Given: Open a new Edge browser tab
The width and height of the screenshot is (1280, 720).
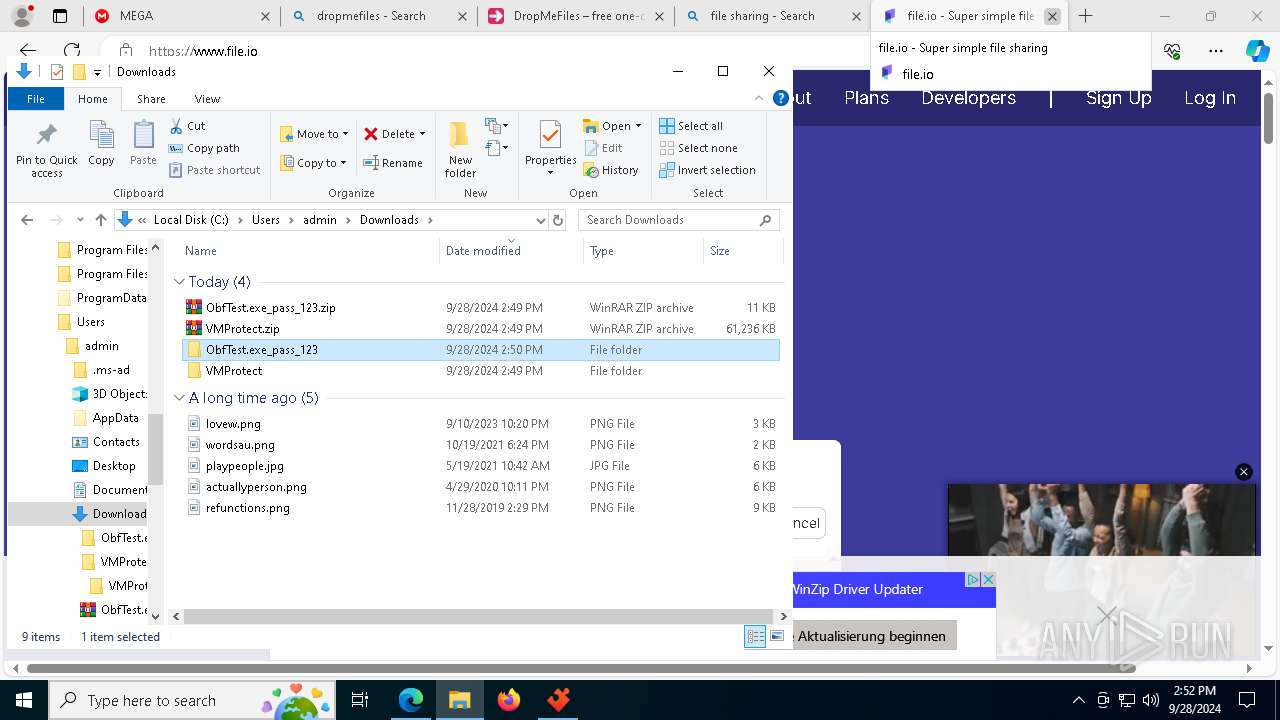Looking at the screenshot, I should point(1085,16).
